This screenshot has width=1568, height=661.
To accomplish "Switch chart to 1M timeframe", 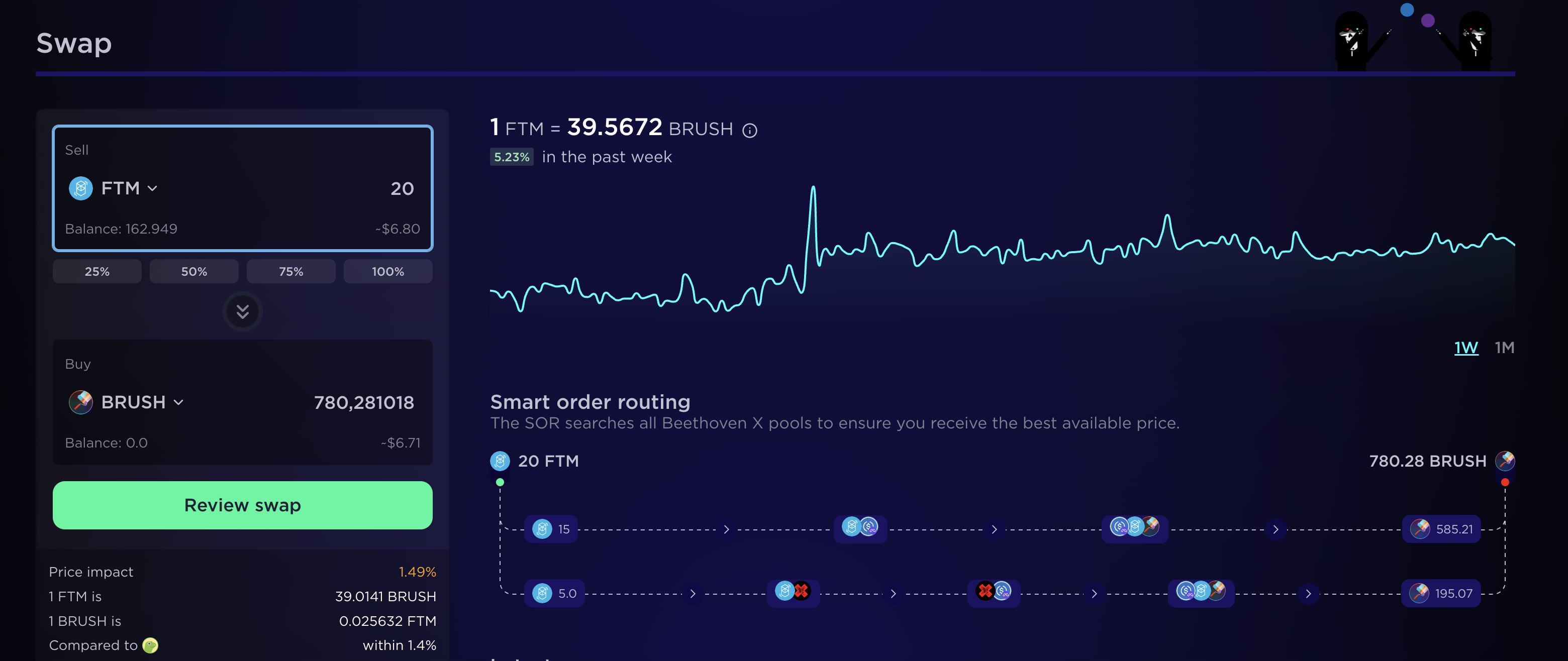I will coord(1504,348).
